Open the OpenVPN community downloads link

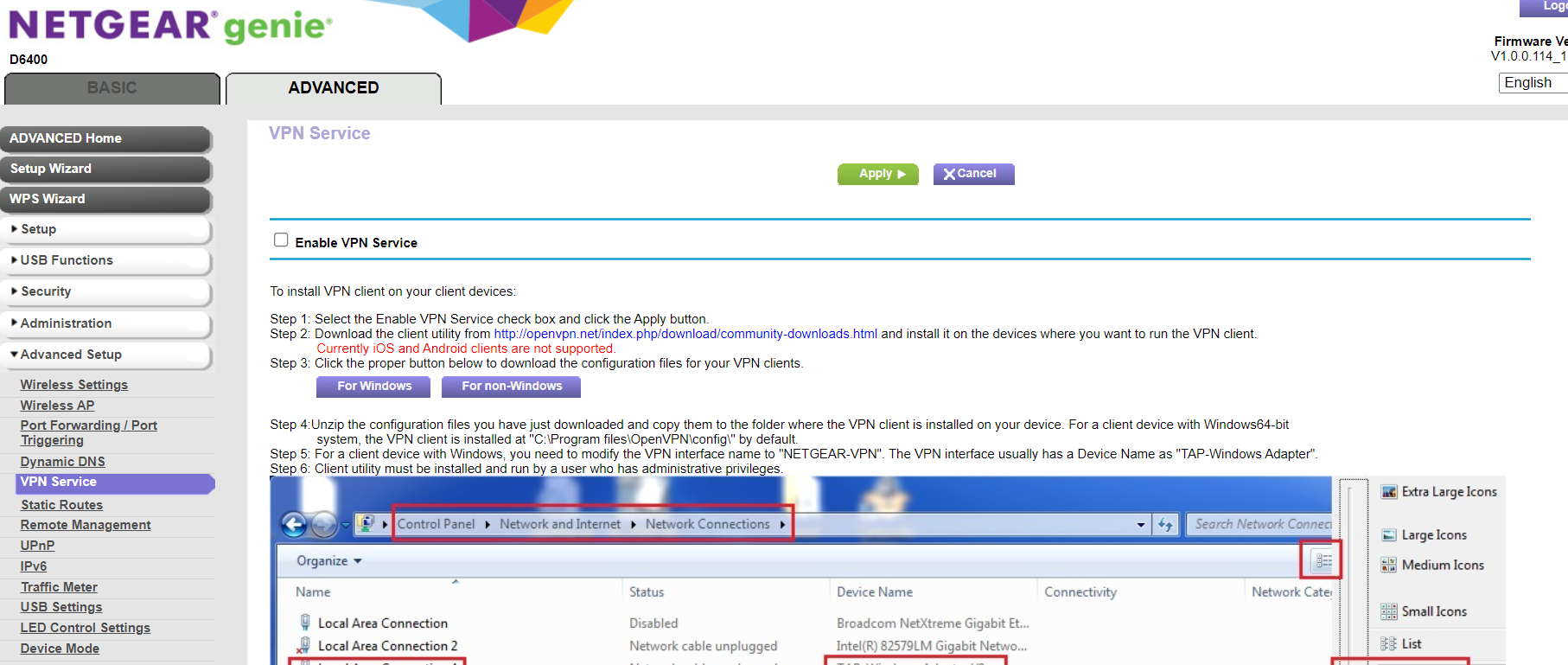pyautogui.click(x=685, y=334)
